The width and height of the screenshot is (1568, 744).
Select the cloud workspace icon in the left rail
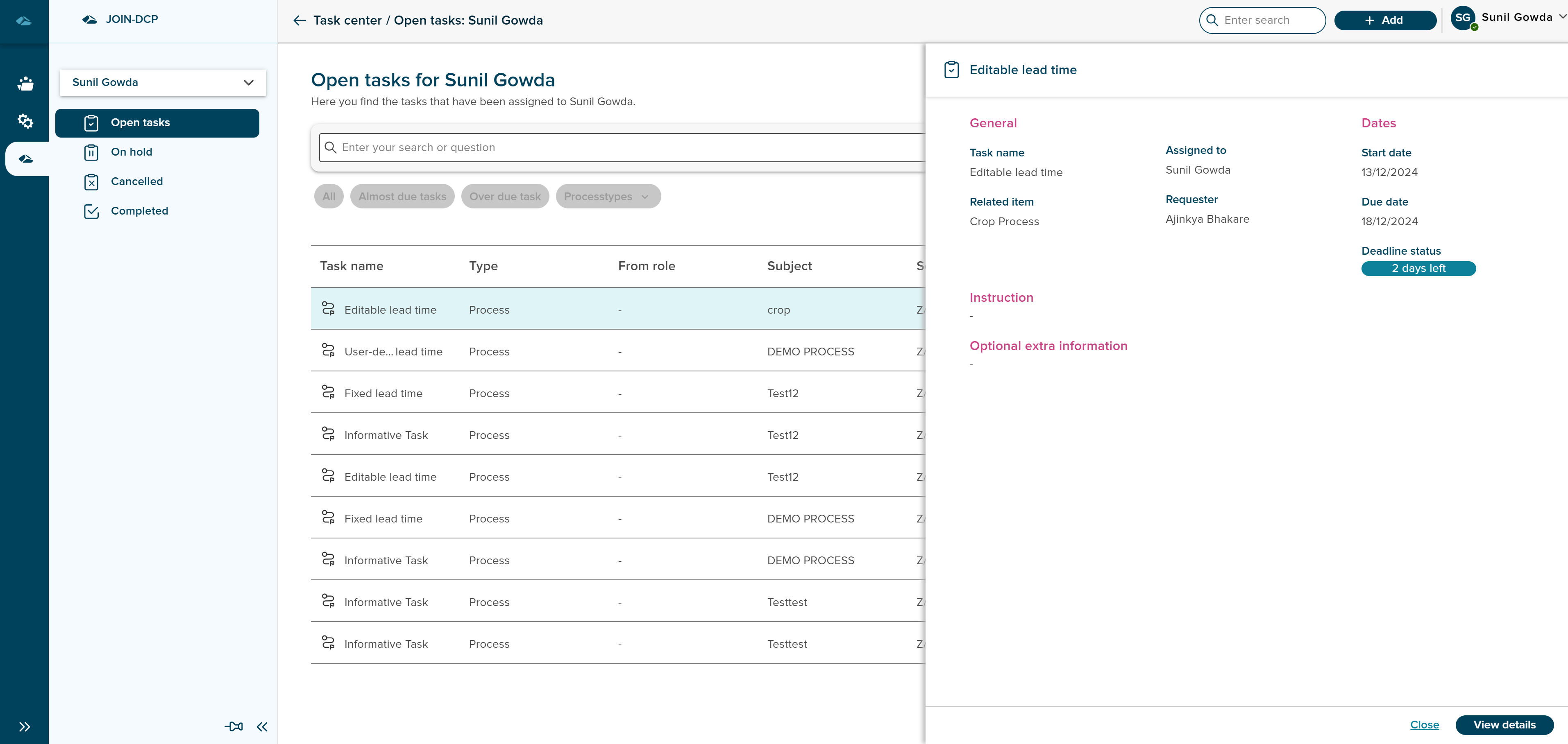coord(25,159)
